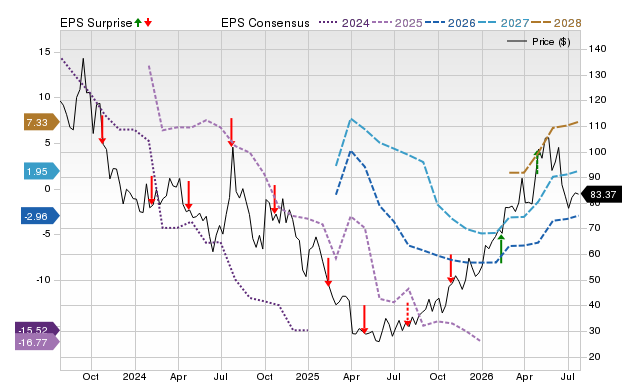
Task: Select the red surprise arrow just after Apr 2025
Action: pyautogui.click(x=364, y=319)
